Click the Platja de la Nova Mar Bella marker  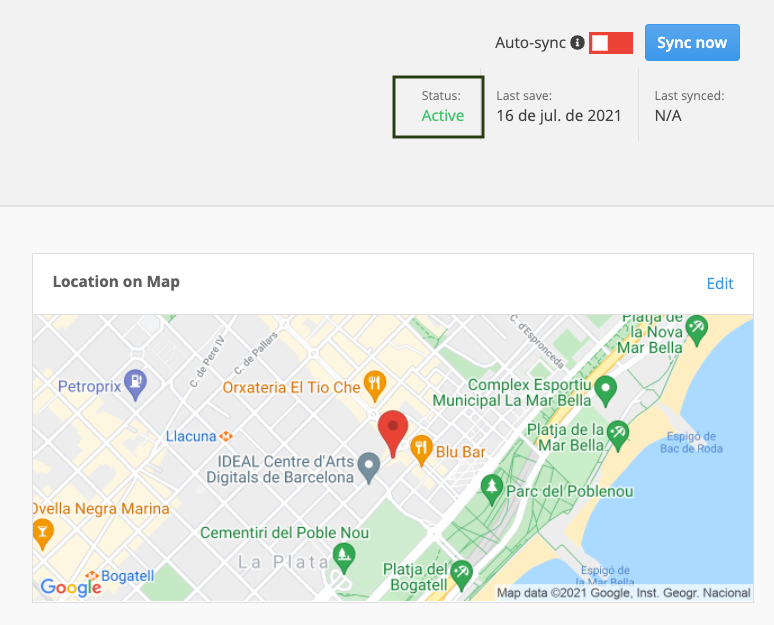(x=697, y=330)
